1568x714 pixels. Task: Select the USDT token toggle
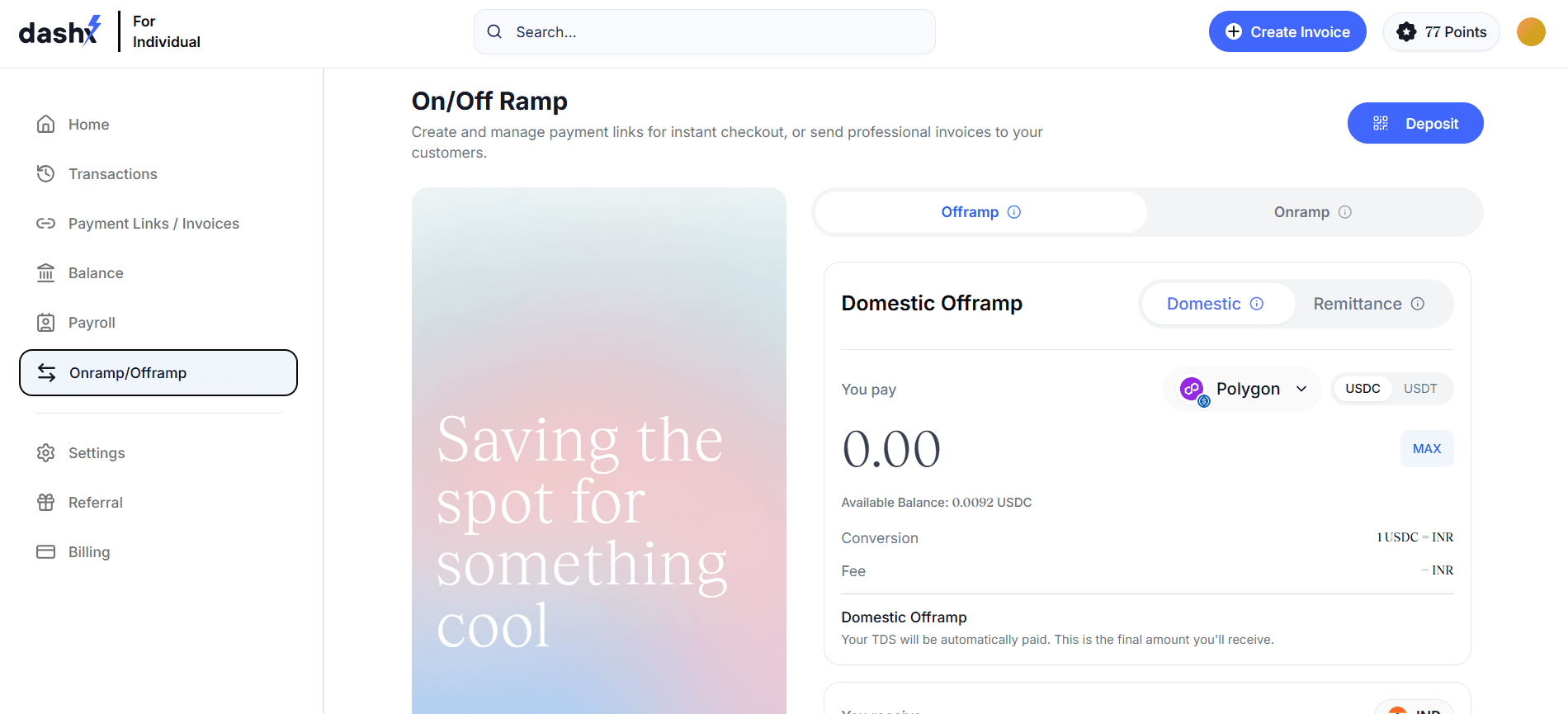(x=1420, y=389)
